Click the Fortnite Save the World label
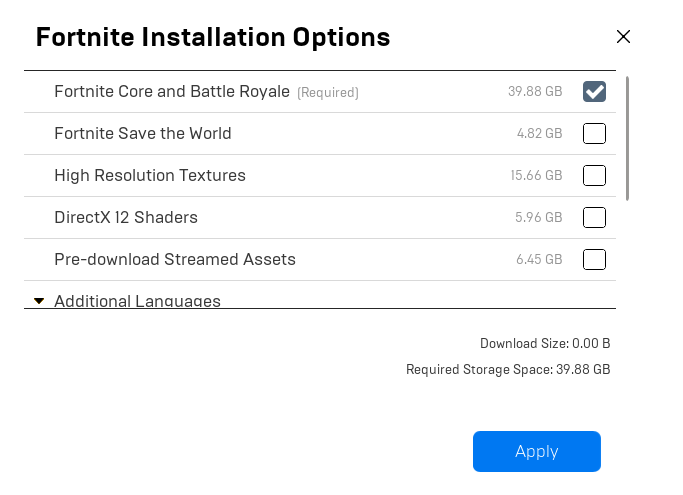683x495 pixels. coord(142,134)
